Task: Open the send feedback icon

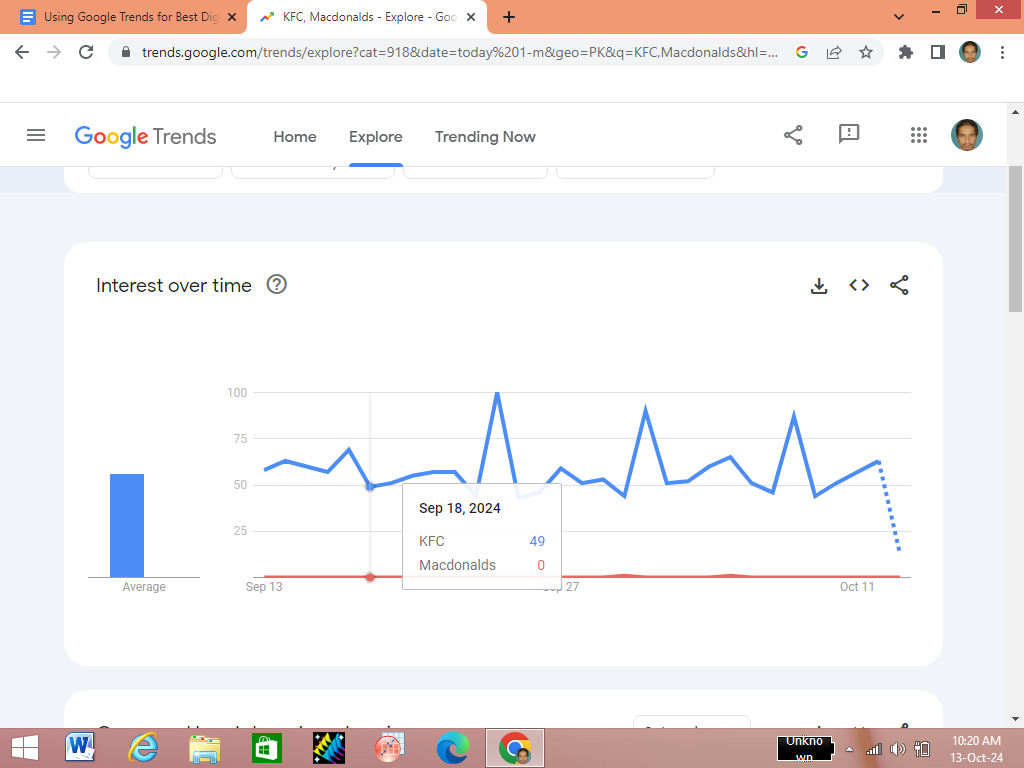Action: click(x=848, y=135)
